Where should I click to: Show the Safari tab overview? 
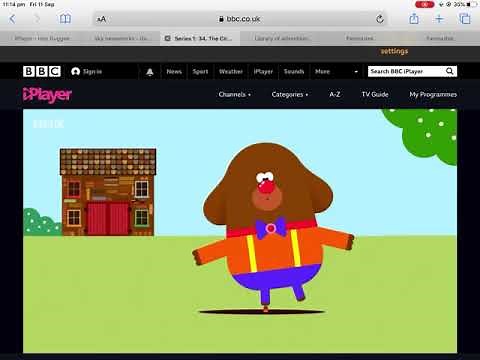click(465, 19)
